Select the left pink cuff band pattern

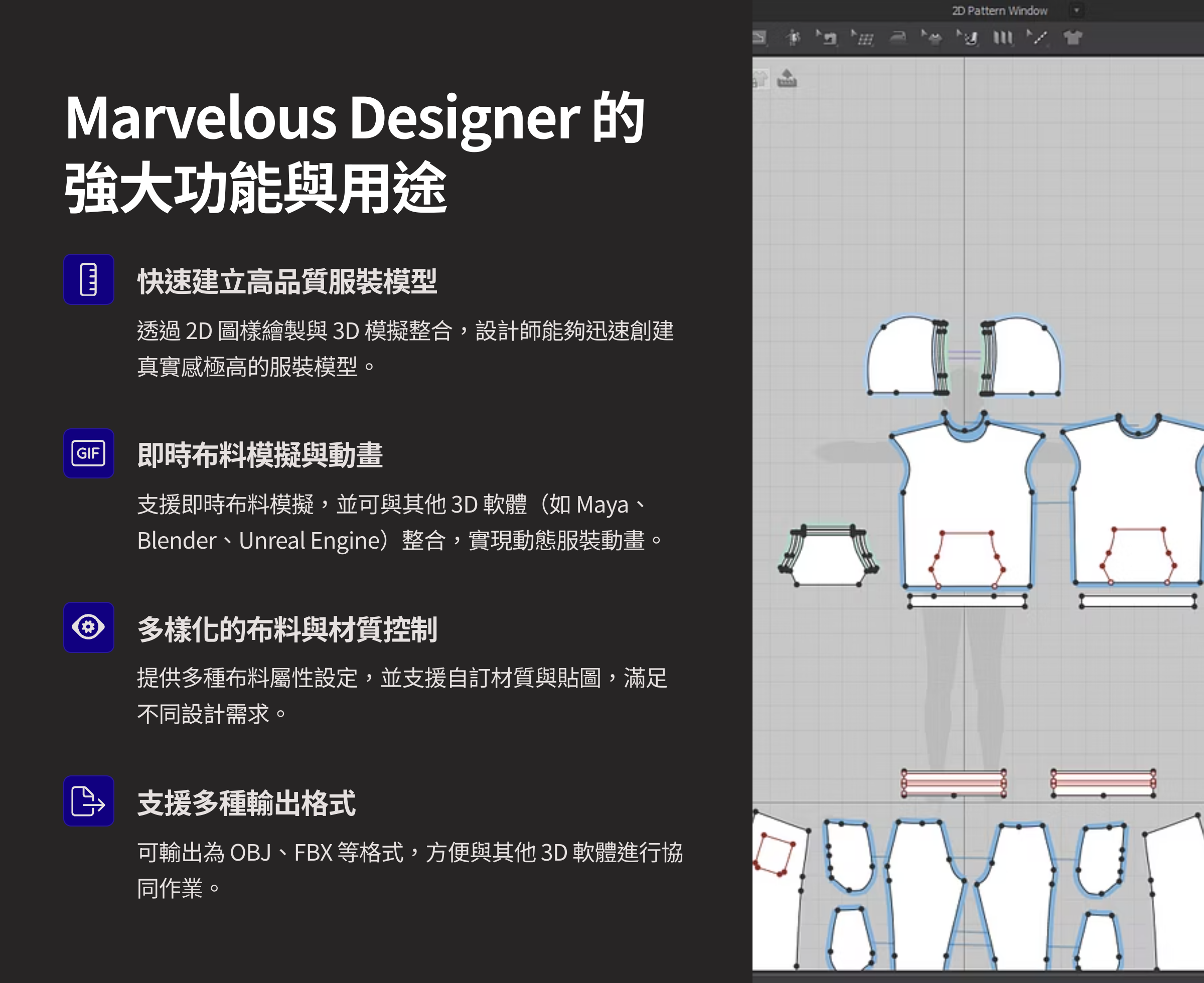pyautogui.click(x=954, y=783)
